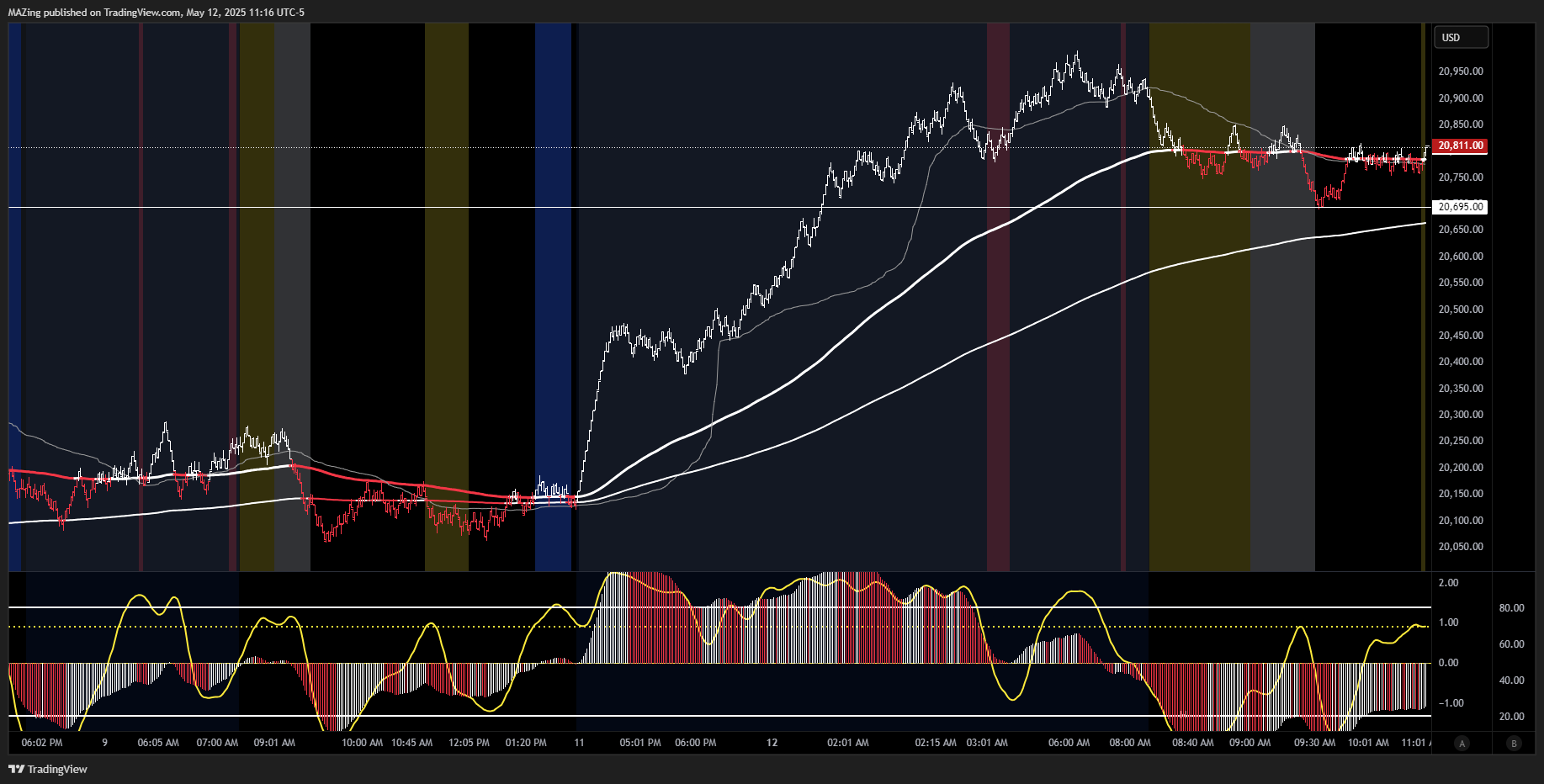Click the 20,150.00 price scale label

click(x=1461, y=494)
